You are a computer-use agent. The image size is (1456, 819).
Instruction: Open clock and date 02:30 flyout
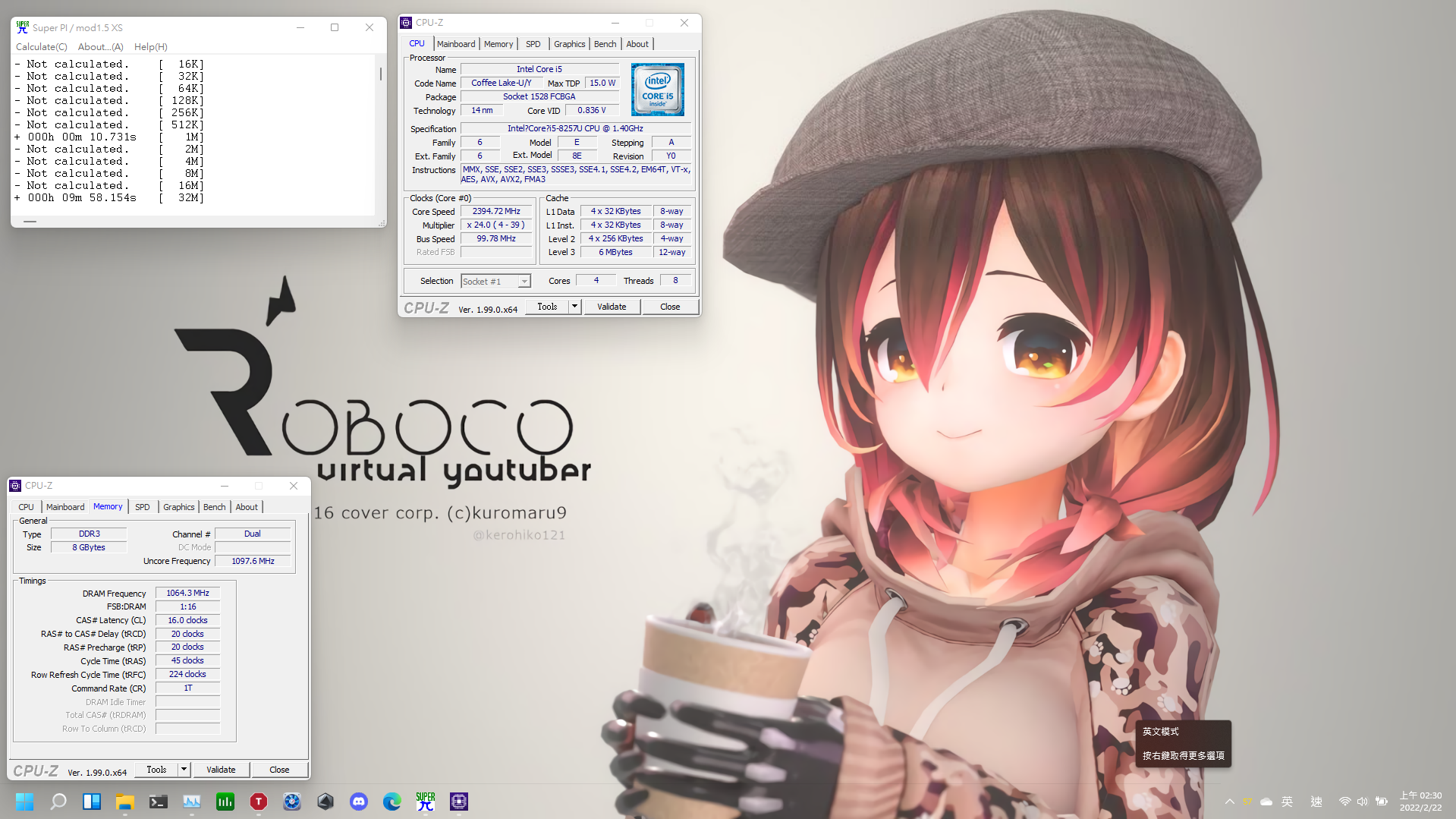(x=1420, y=802)
